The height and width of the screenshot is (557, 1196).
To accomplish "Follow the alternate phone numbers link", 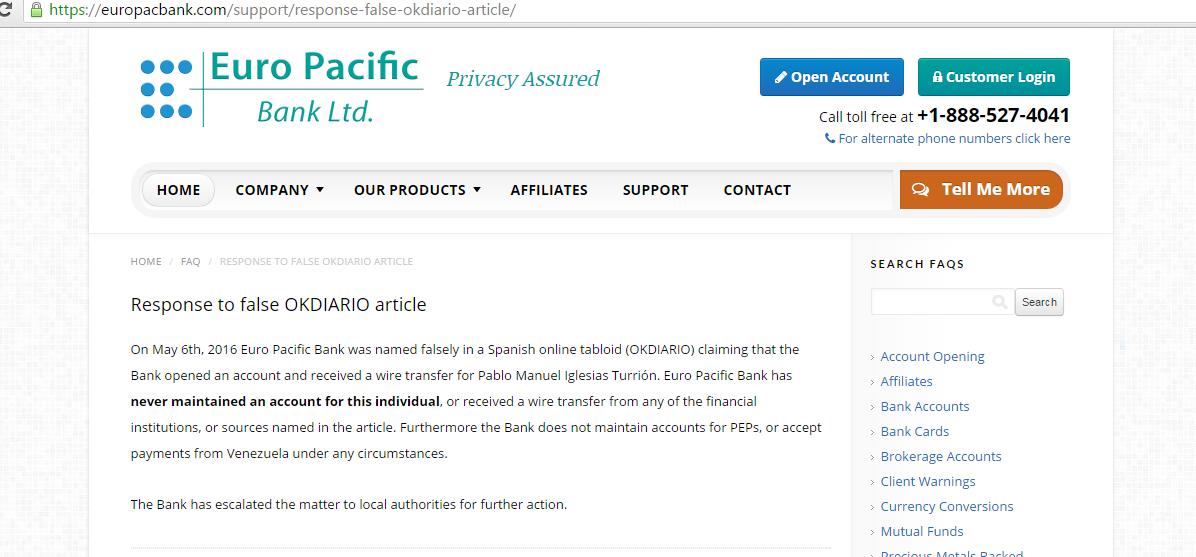I will coord(954,138).
